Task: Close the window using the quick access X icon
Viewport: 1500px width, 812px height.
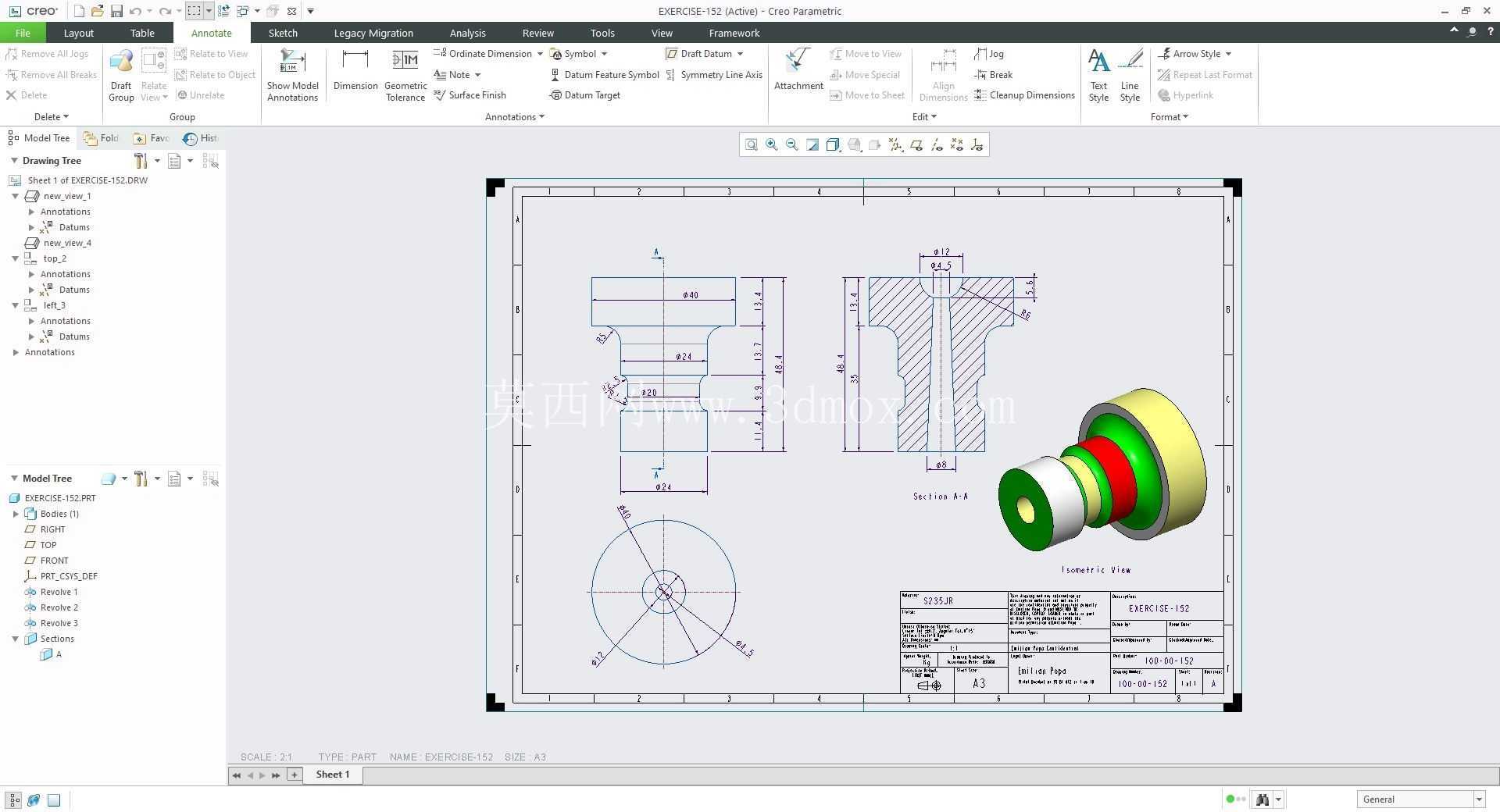Action: pos(291,11)
